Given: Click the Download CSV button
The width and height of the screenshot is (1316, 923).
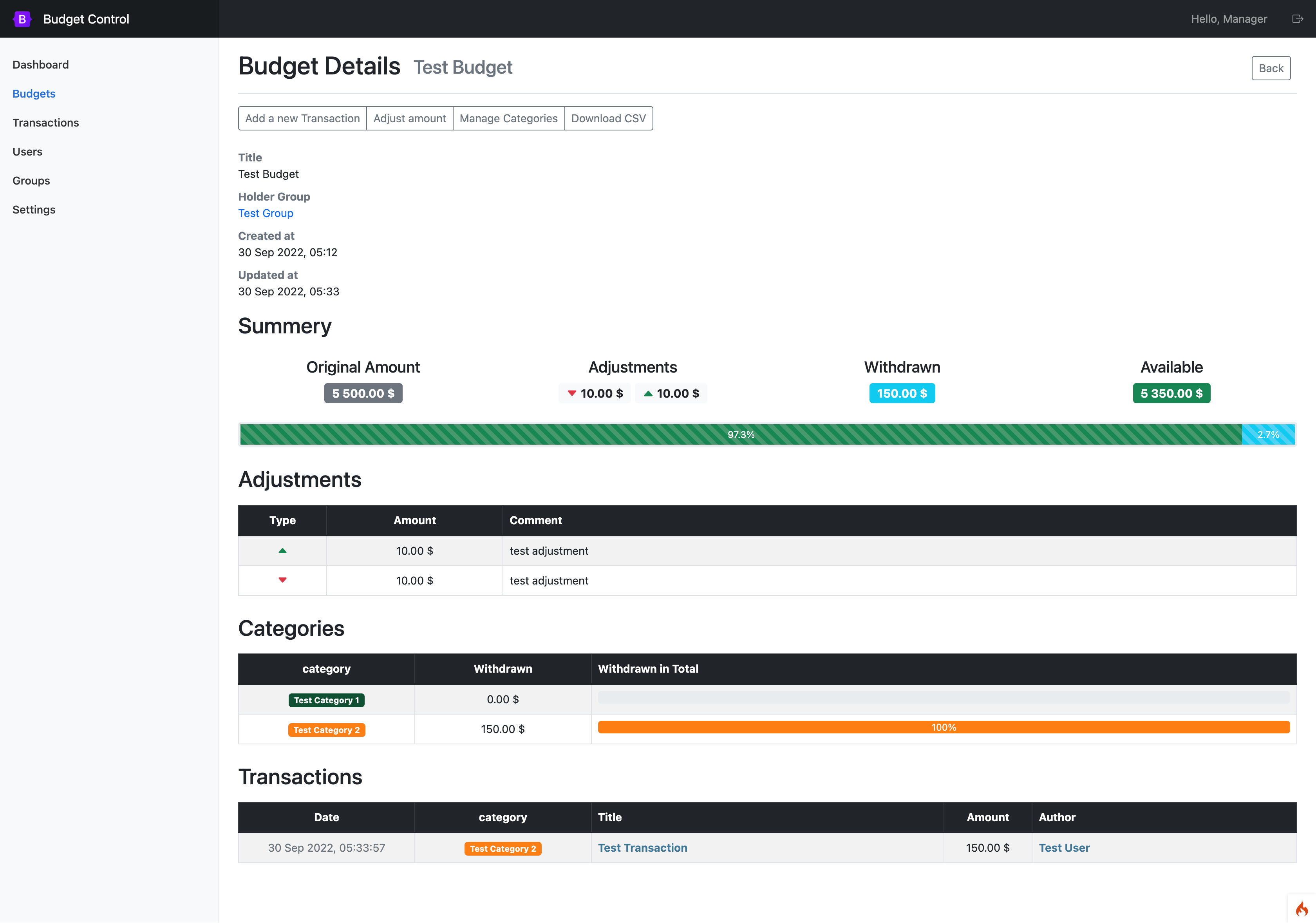Looking at the screenshot, I should [x=608, y=118].
